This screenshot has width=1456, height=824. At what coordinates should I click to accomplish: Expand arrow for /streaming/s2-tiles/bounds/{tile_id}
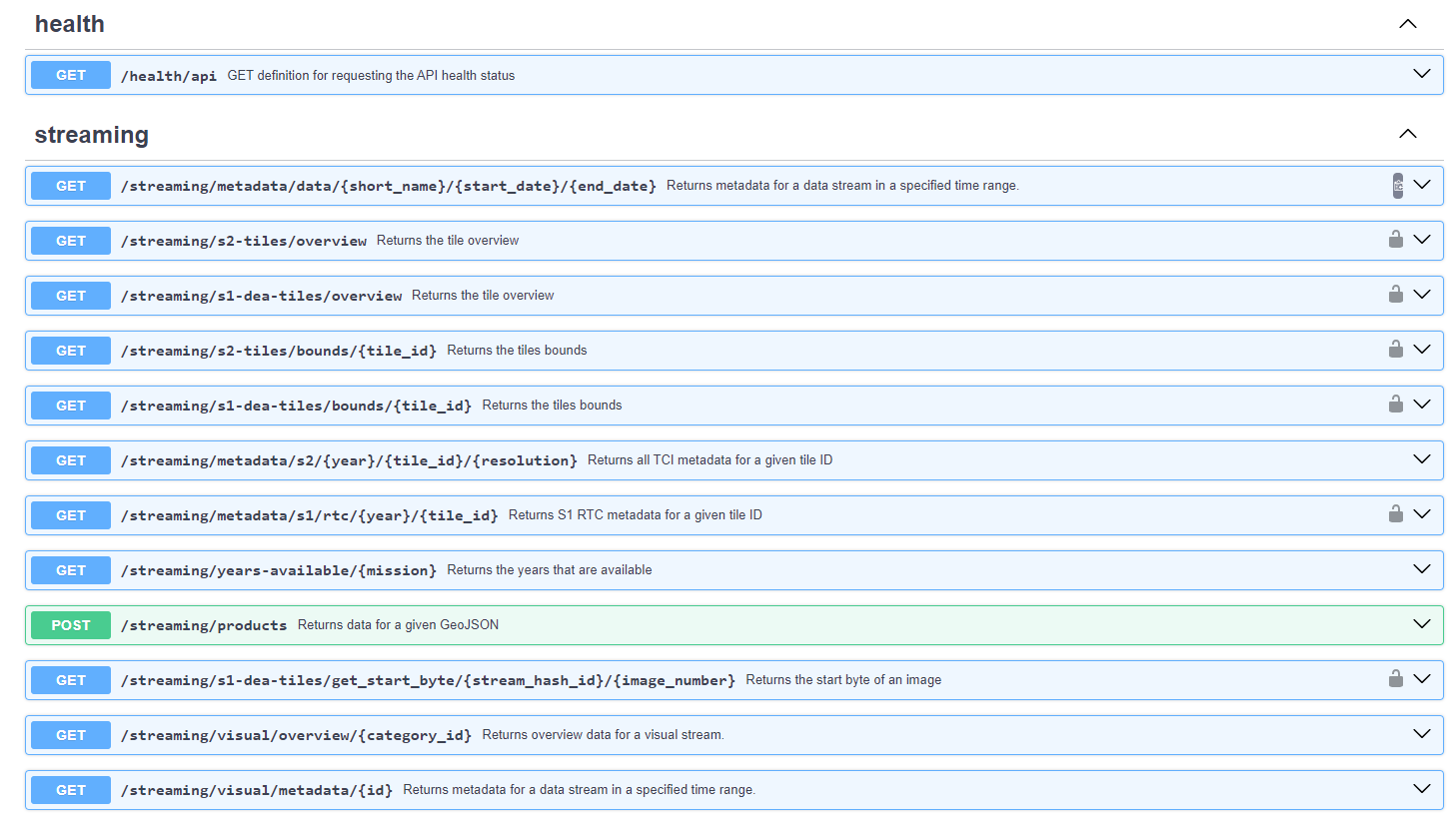(x=1422, y=350)
